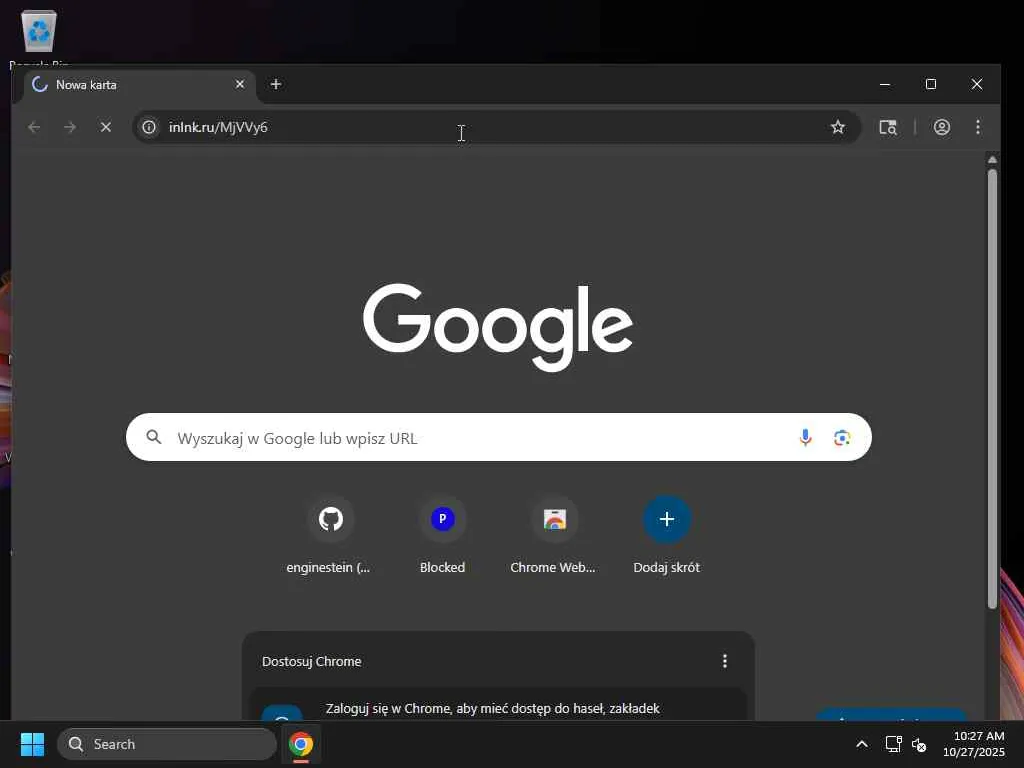Open Chrome from the taskbar

click(x=300, y=744)
